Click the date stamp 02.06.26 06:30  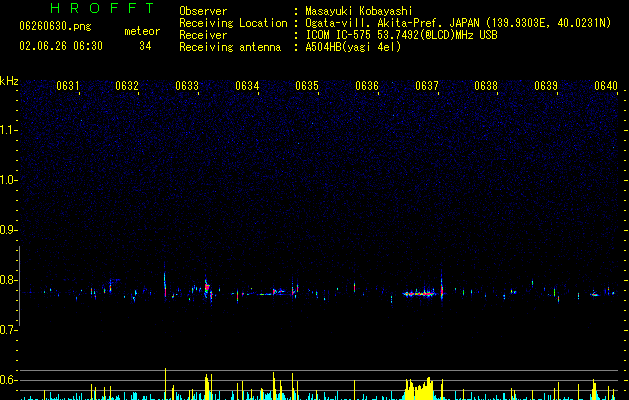[61, 46]
